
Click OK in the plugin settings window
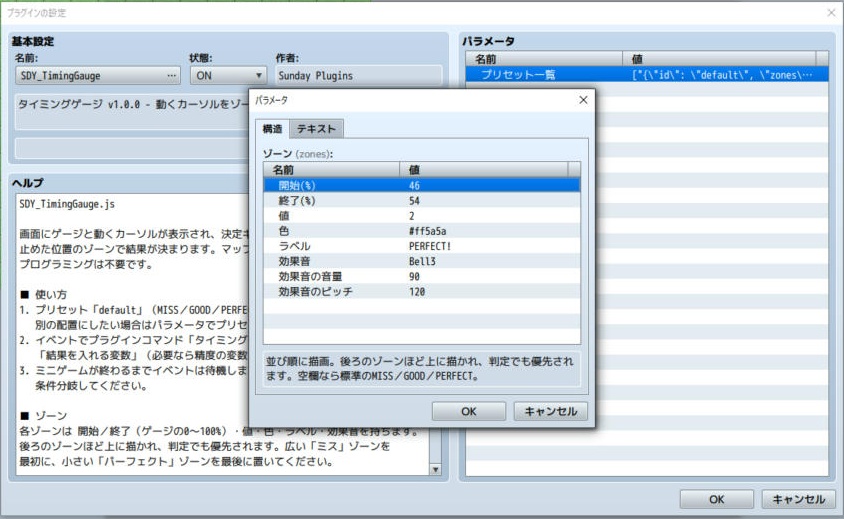(x=716, y=499)
